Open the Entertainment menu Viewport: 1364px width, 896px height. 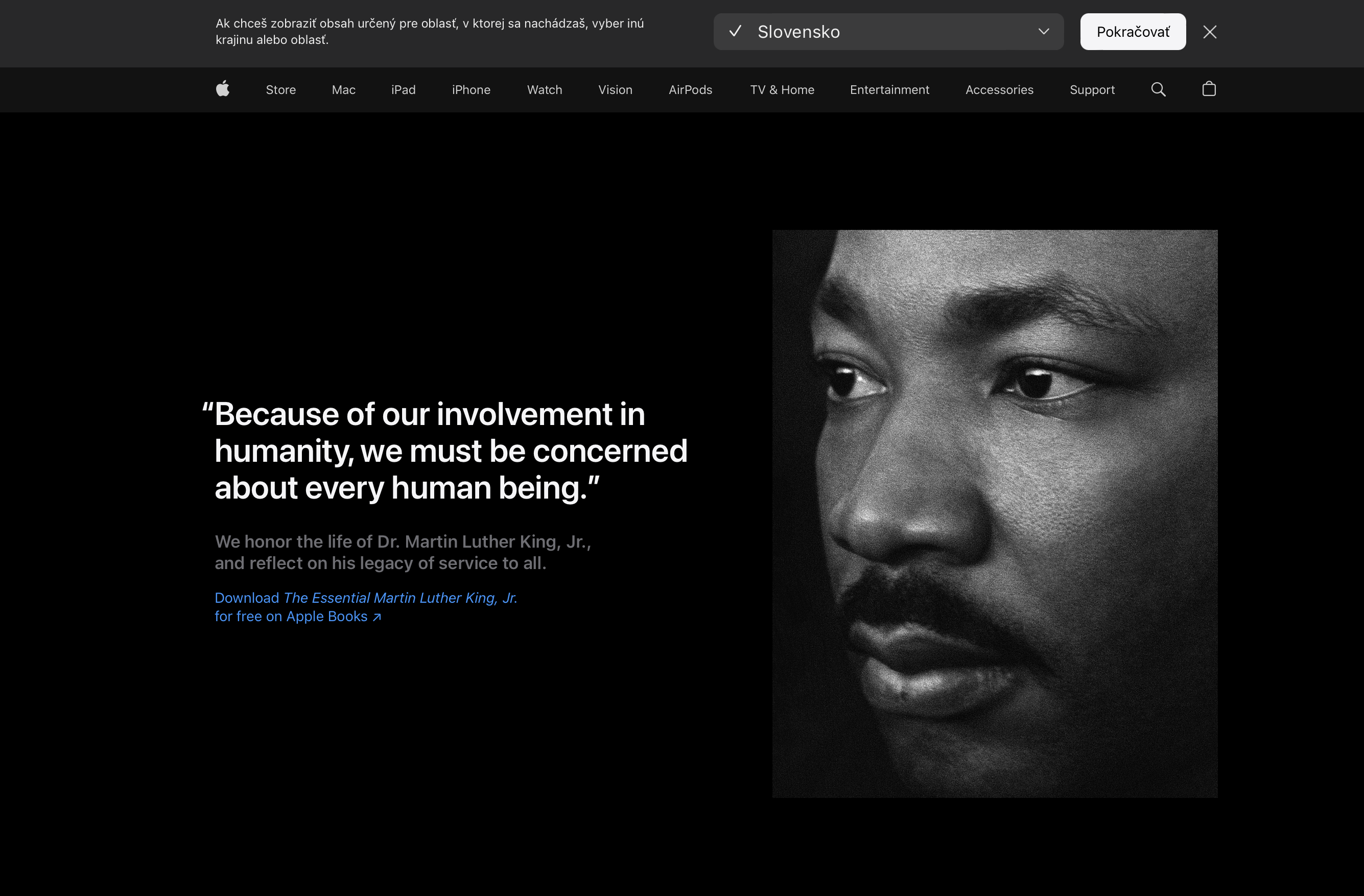(889, 89)
